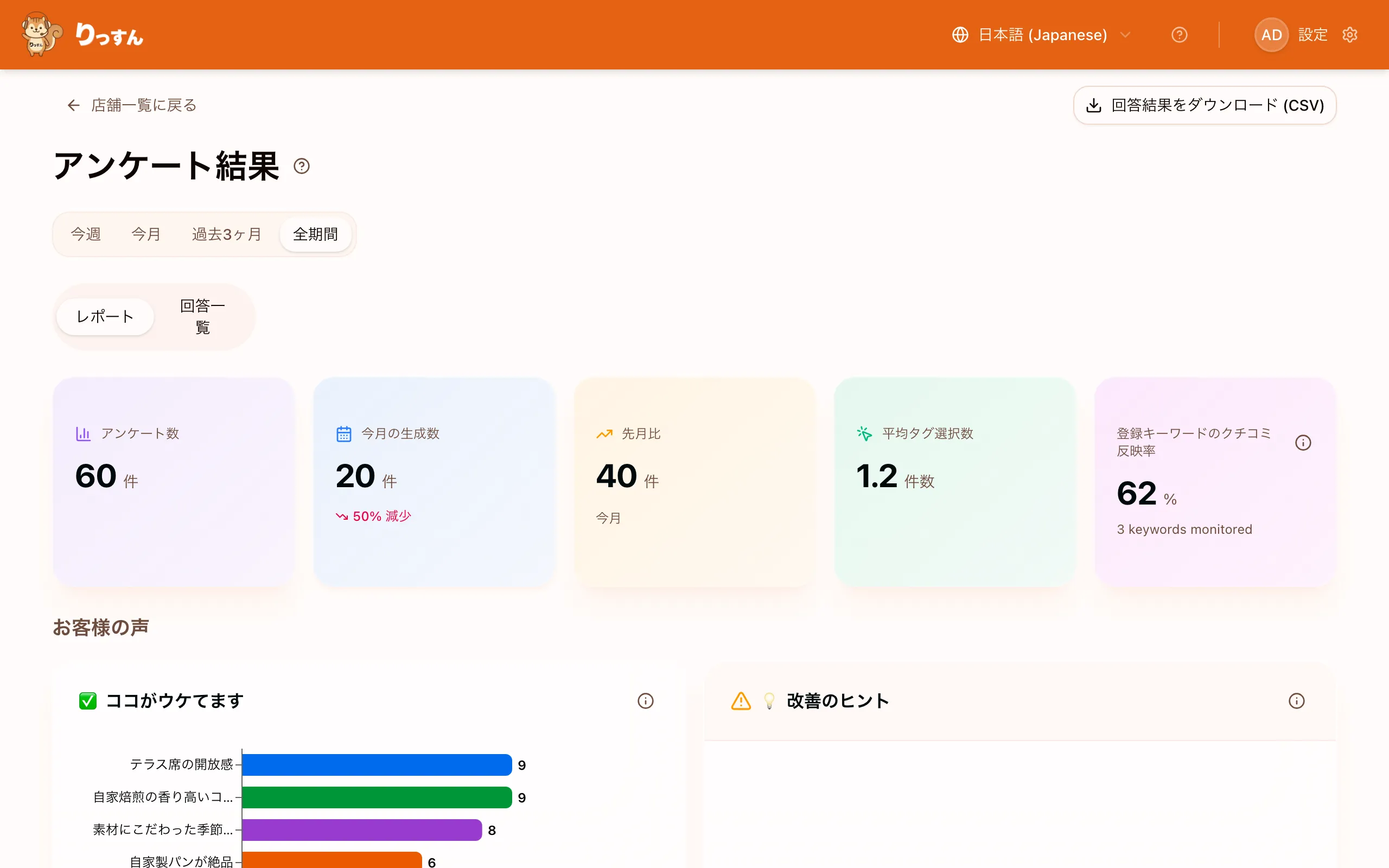Click the blue テラス席の開放感 bar
This screenshot has height=868, width=1389.
tap(377, 765)
